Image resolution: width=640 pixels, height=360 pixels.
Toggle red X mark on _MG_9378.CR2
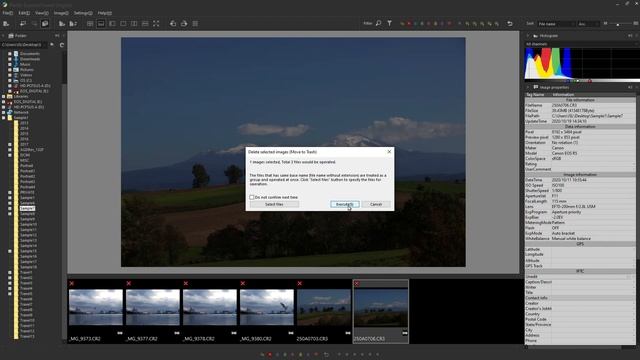click(x=186, y=283)
